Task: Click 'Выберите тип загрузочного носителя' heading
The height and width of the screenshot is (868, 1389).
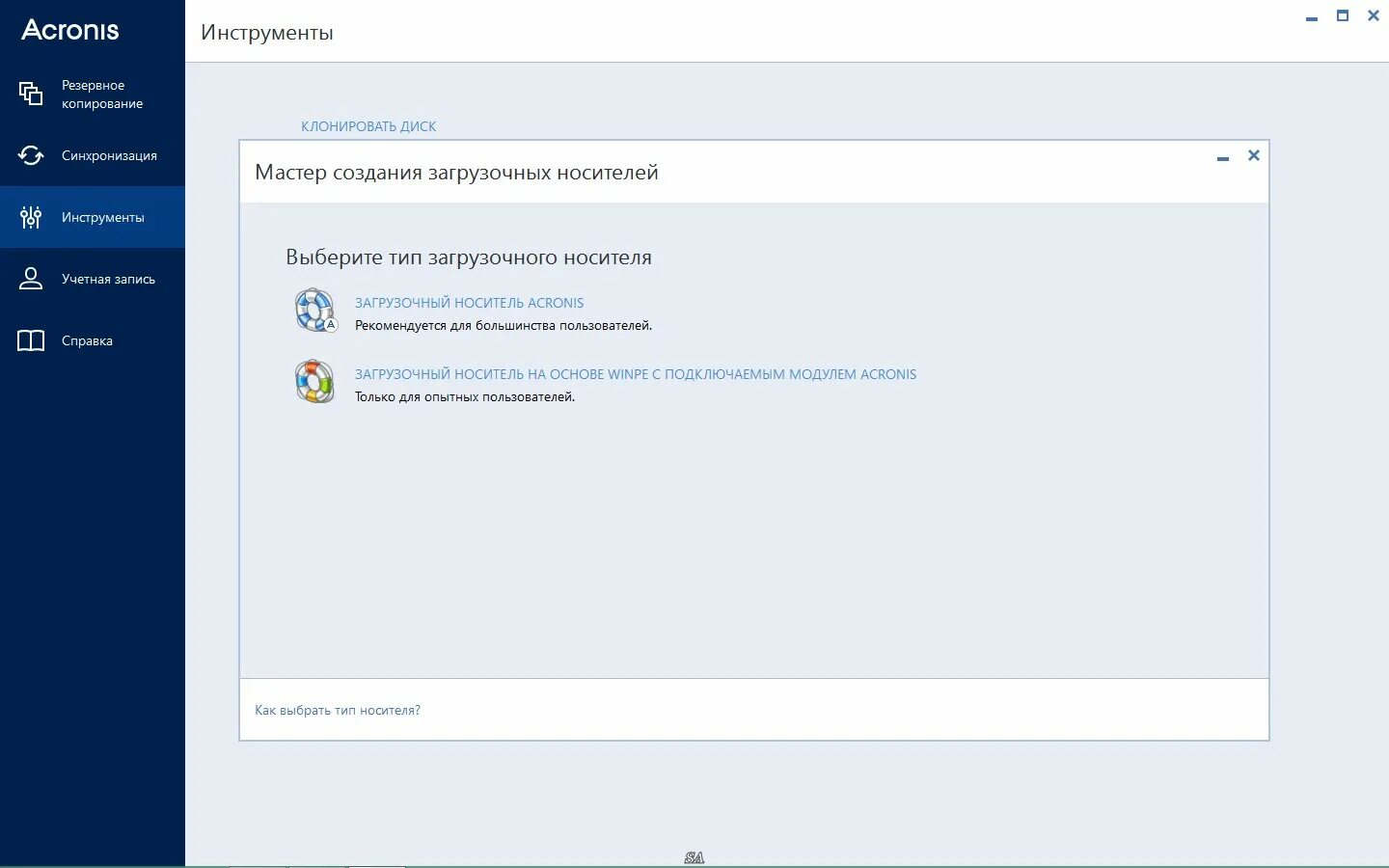Action: click(x=469, y=258)
